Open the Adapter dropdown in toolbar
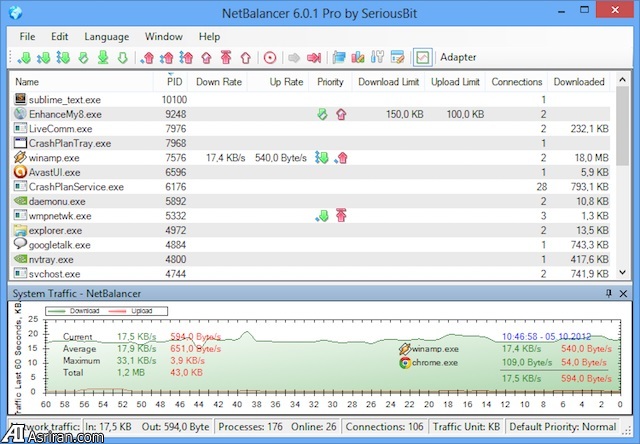This screenshot has height=444, width=640. pos(458,57)
